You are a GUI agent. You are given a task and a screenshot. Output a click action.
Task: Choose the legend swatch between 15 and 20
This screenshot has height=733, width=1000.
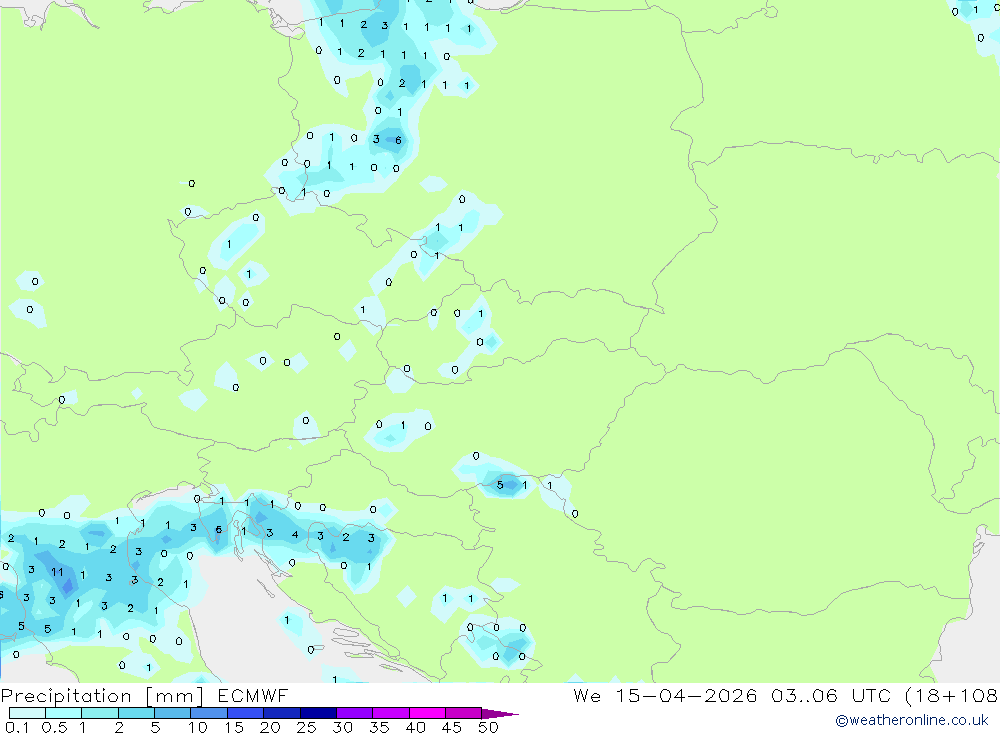click(x=245, y=713)
